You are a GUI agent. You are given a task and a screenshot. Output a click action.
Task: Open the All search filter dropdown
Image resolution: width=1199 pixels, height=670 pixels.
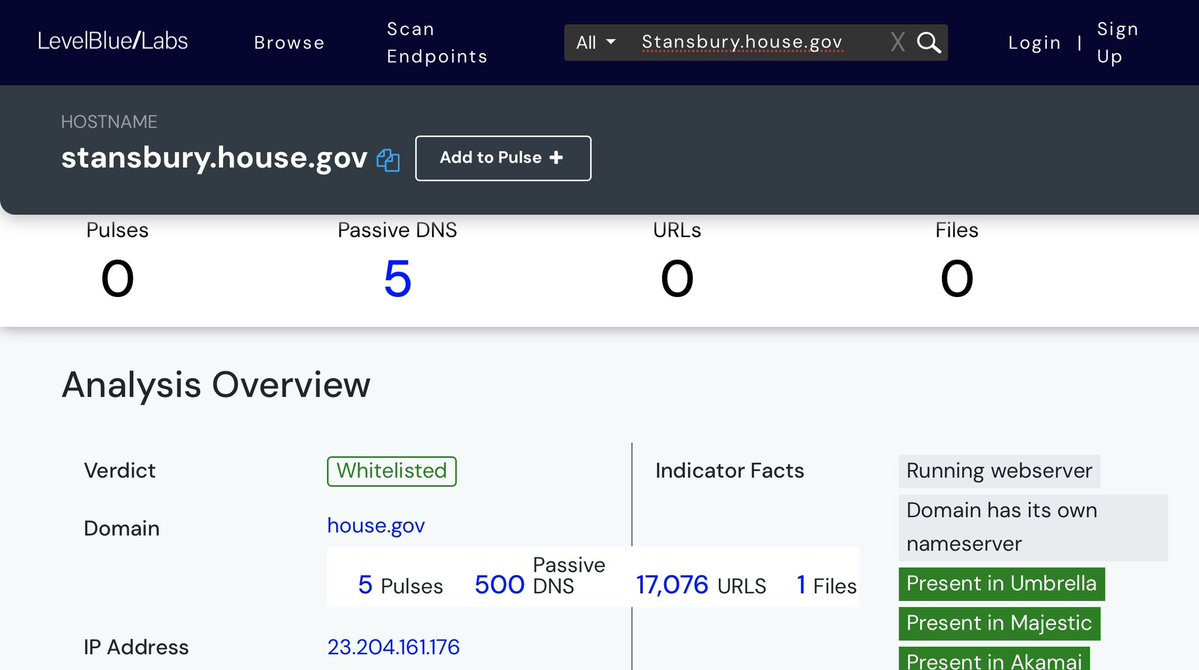coord(596,42)
